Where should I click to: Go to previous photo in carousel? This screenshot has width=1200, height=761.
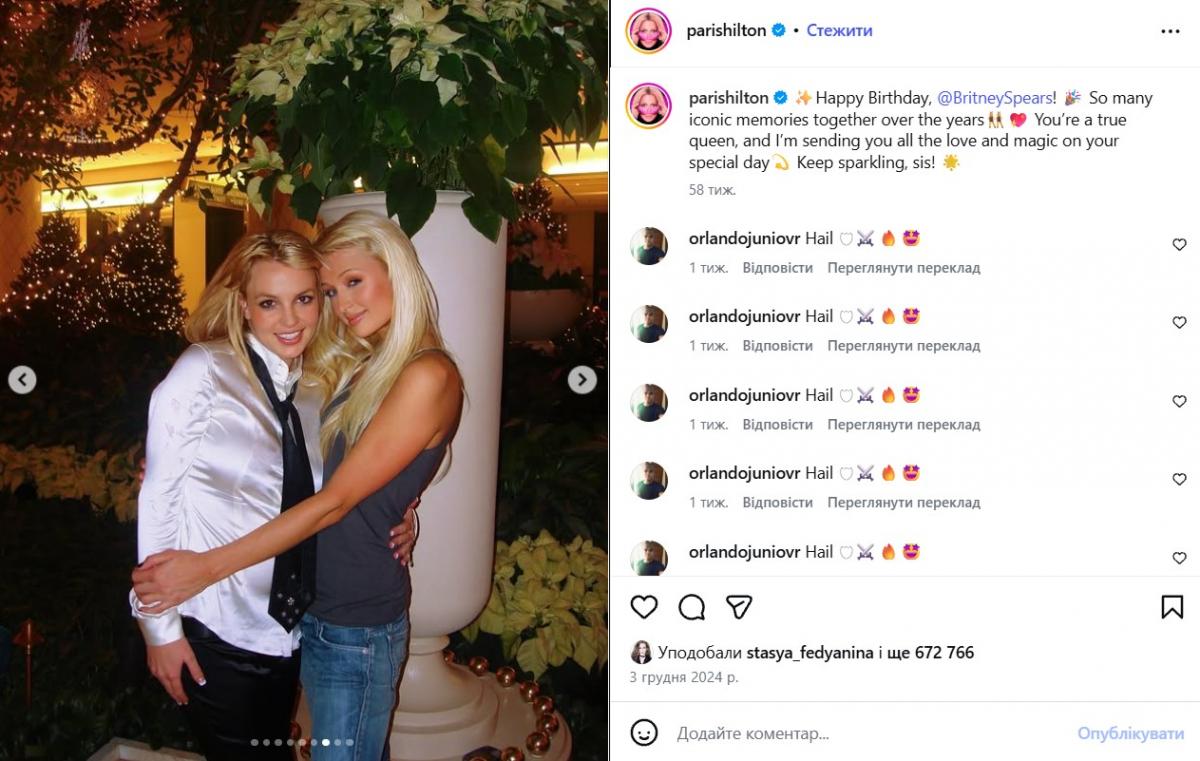pos(22,380)
